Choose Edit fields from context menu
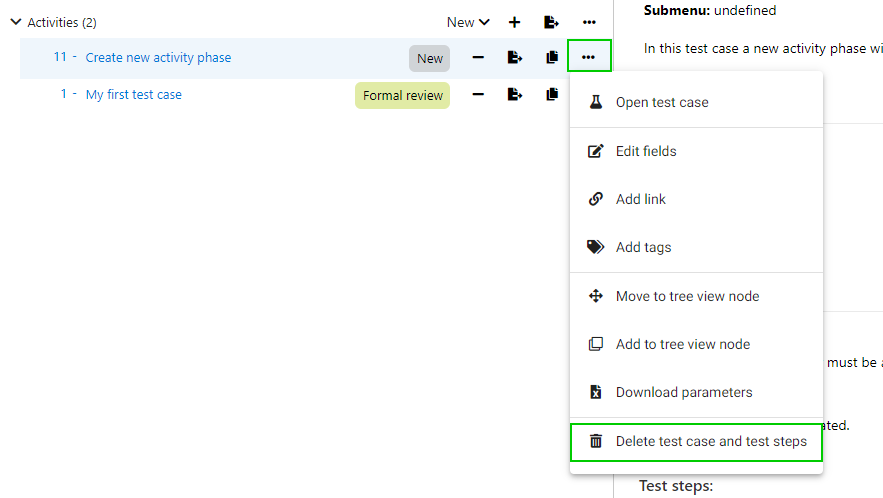883x498 pixels. pos(645,151)
